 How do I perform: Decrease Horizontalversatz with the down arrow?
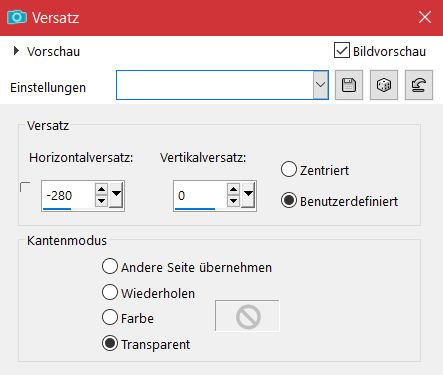point(101,201)
